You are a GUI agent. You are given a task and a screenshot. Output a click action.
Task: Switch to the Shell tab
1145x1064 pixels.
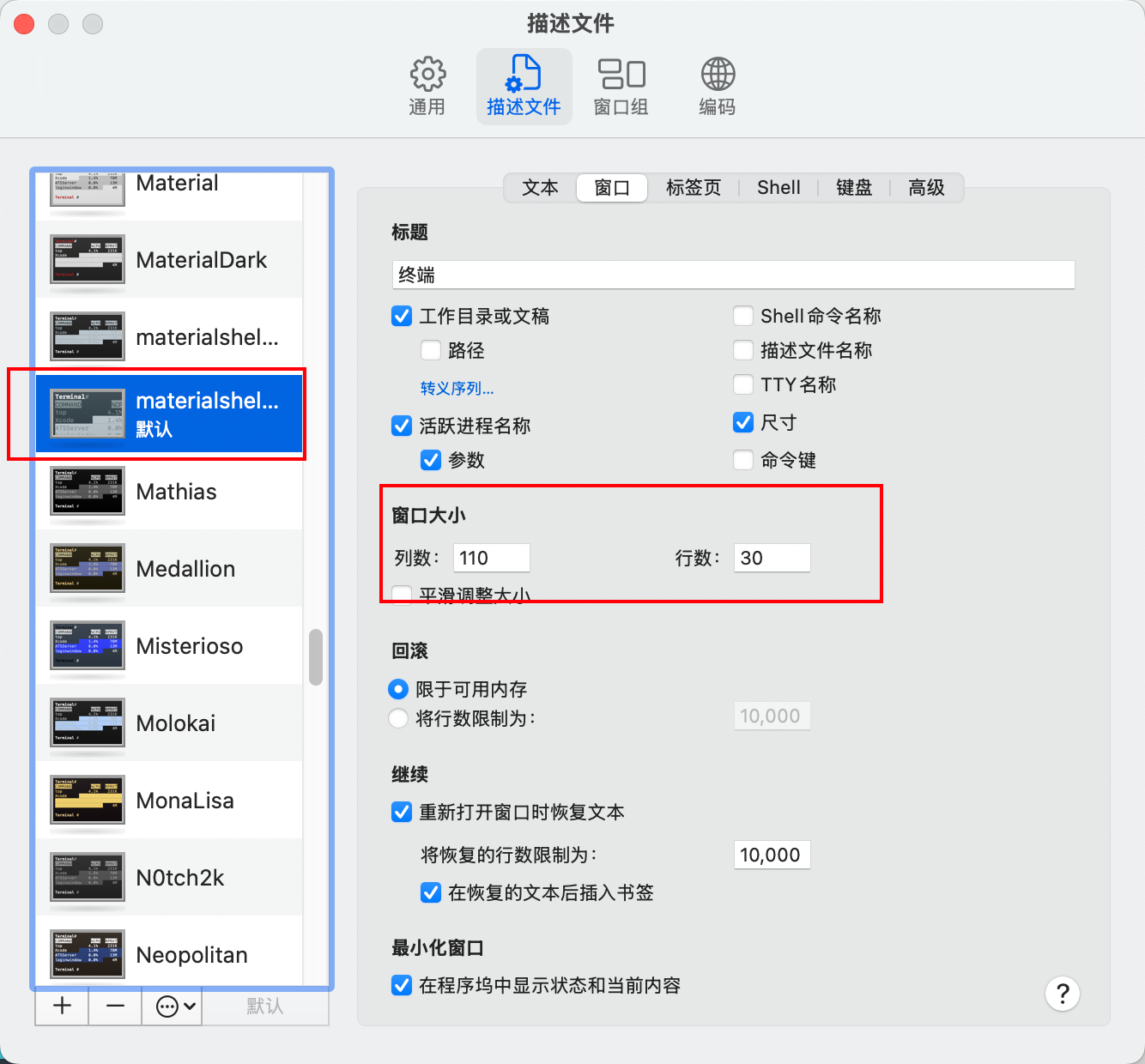pyautogui.click(x=778, y=188)
